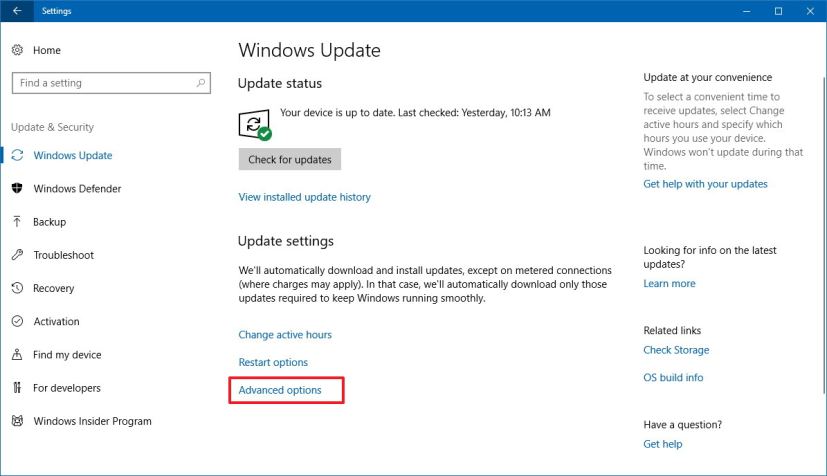The image size is (827, 476).
Task: Open Change active hours link
Action: [285, 335]
